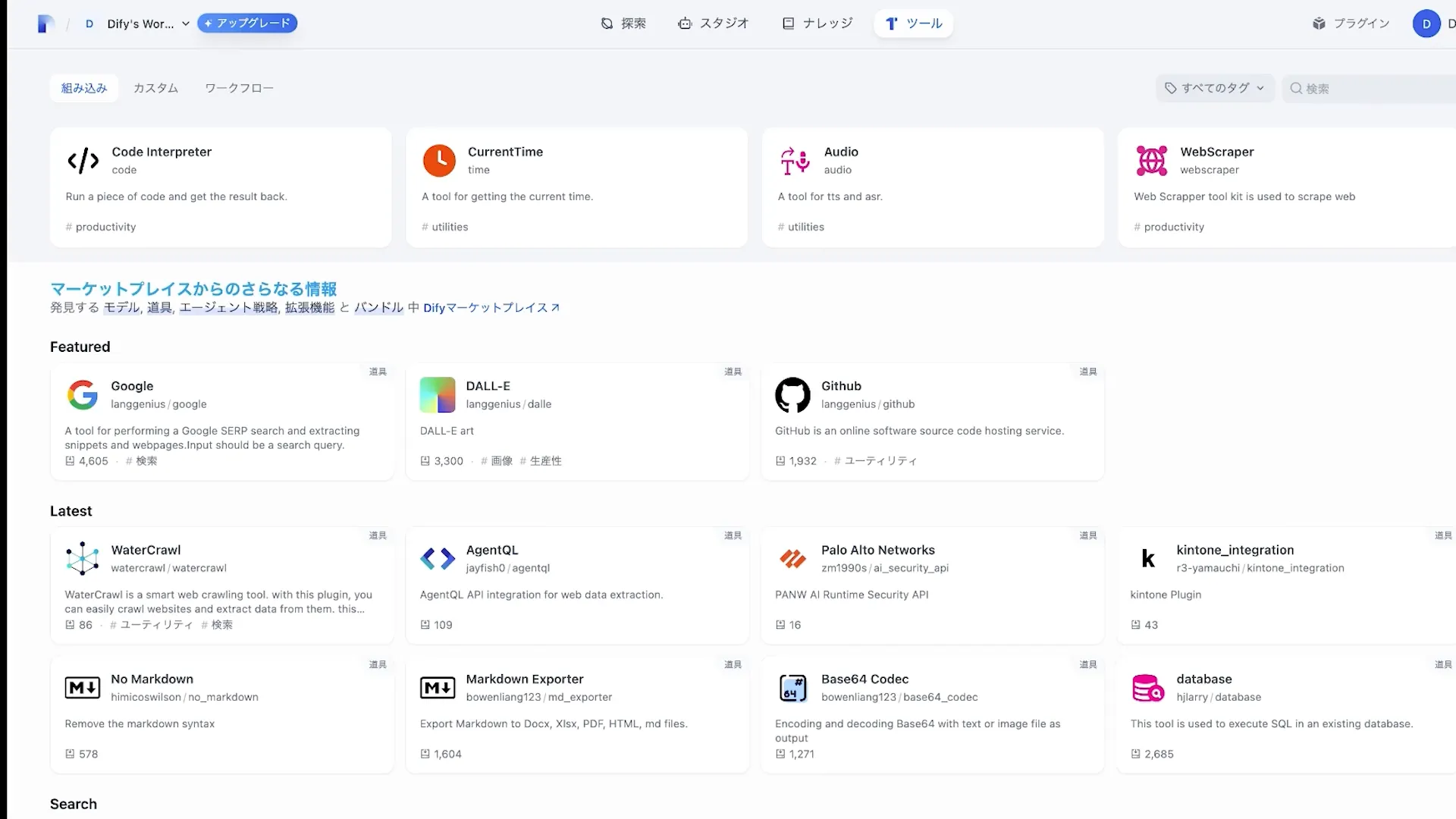Screen dimensions: 1456x819
Task: Open the ワークフロー tab
Action: (x=239, y=88)
